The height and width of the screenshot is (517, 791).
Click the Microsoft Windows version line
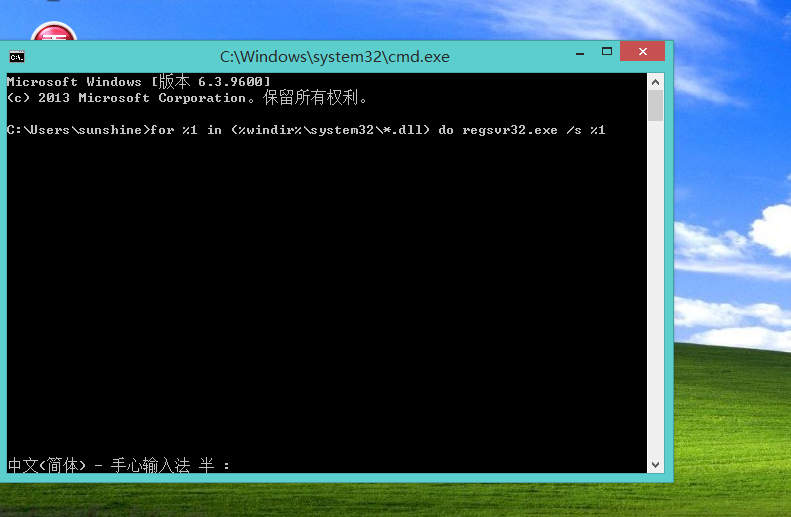click(x=139, y=81)
